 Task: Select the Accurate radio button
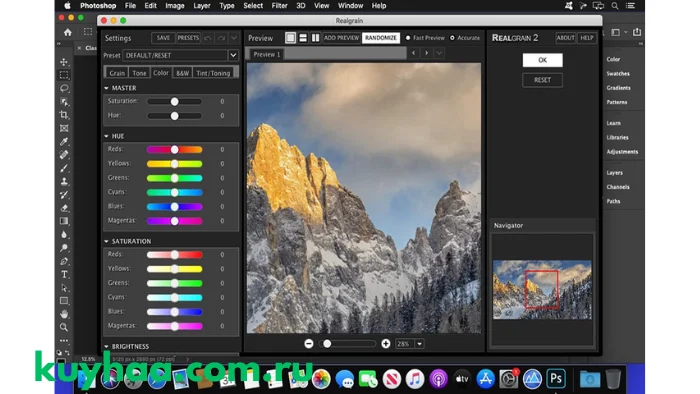point(452,38)
